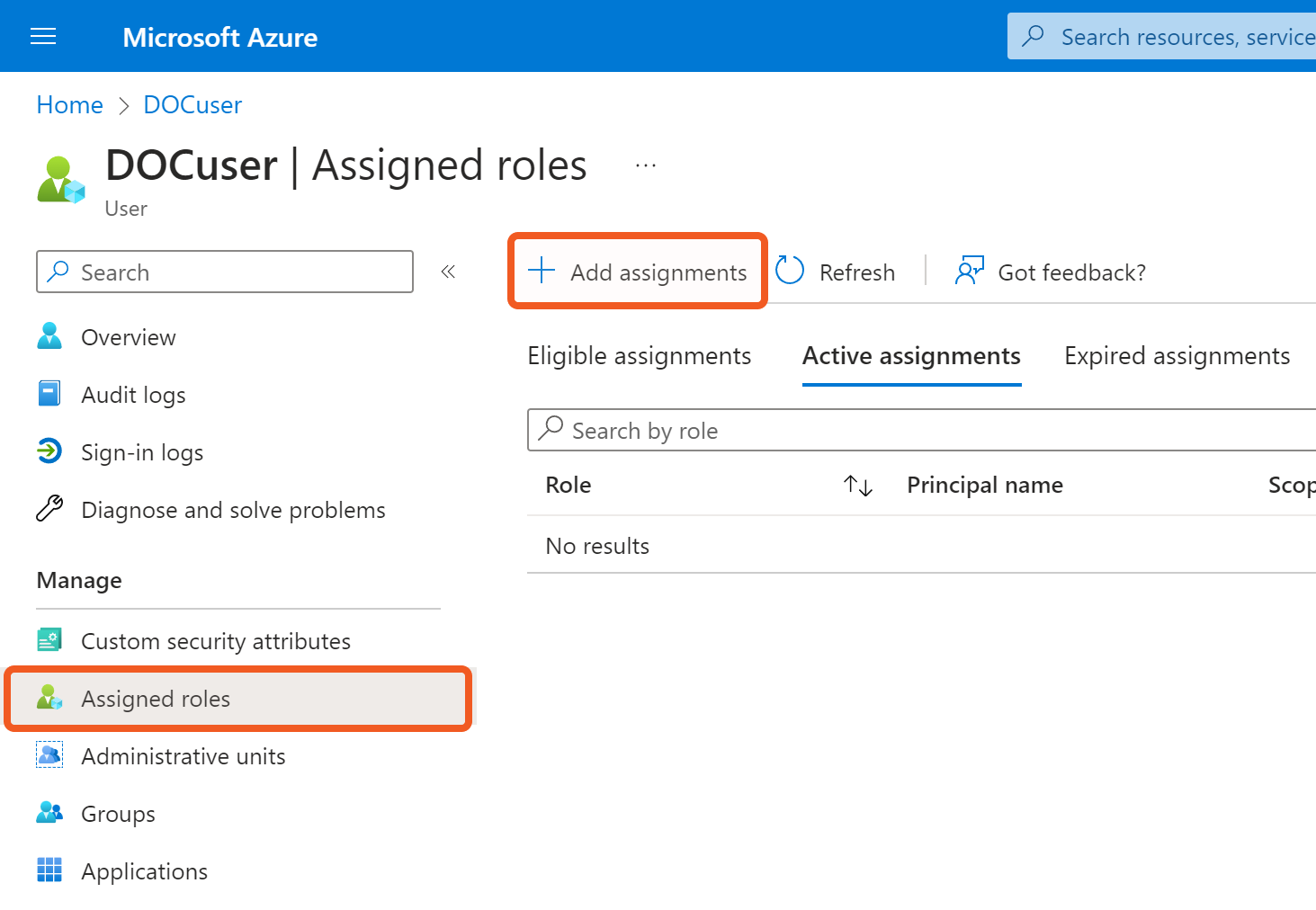
Task: Collapse the sidebar using the double chevron
Action: 448,271
